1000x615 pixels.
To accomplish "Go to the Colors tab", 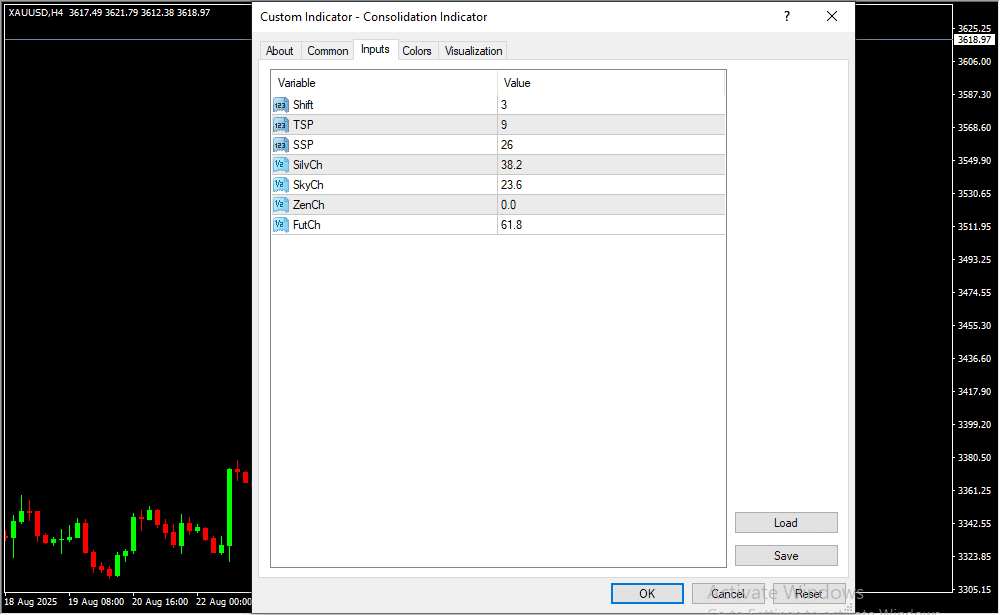I will [x=417, y=51].
